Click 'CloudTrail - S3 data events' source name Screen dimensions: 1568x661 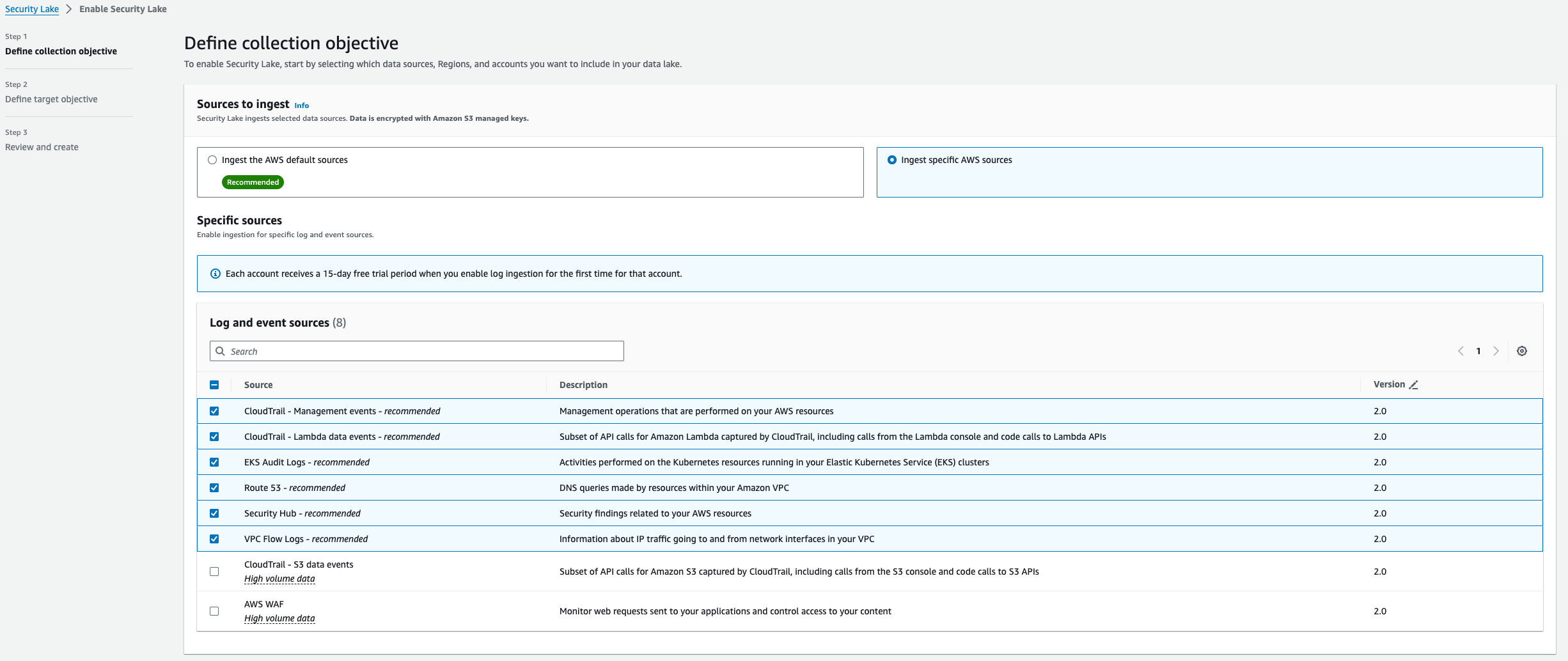(x=299, y=564)
